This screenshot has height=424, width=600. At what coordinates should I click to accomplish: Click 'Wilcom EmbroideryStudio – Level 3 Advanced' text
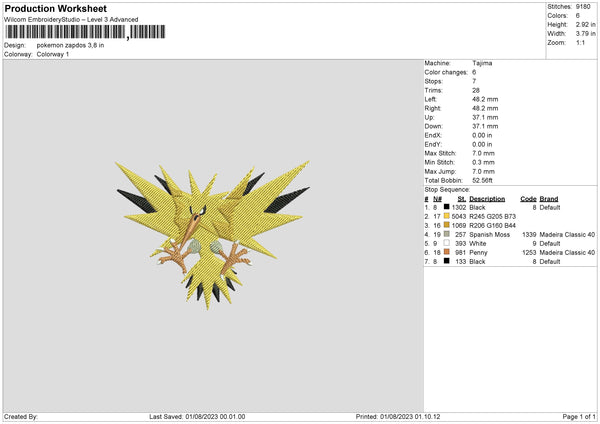click(x=71, y=20)
